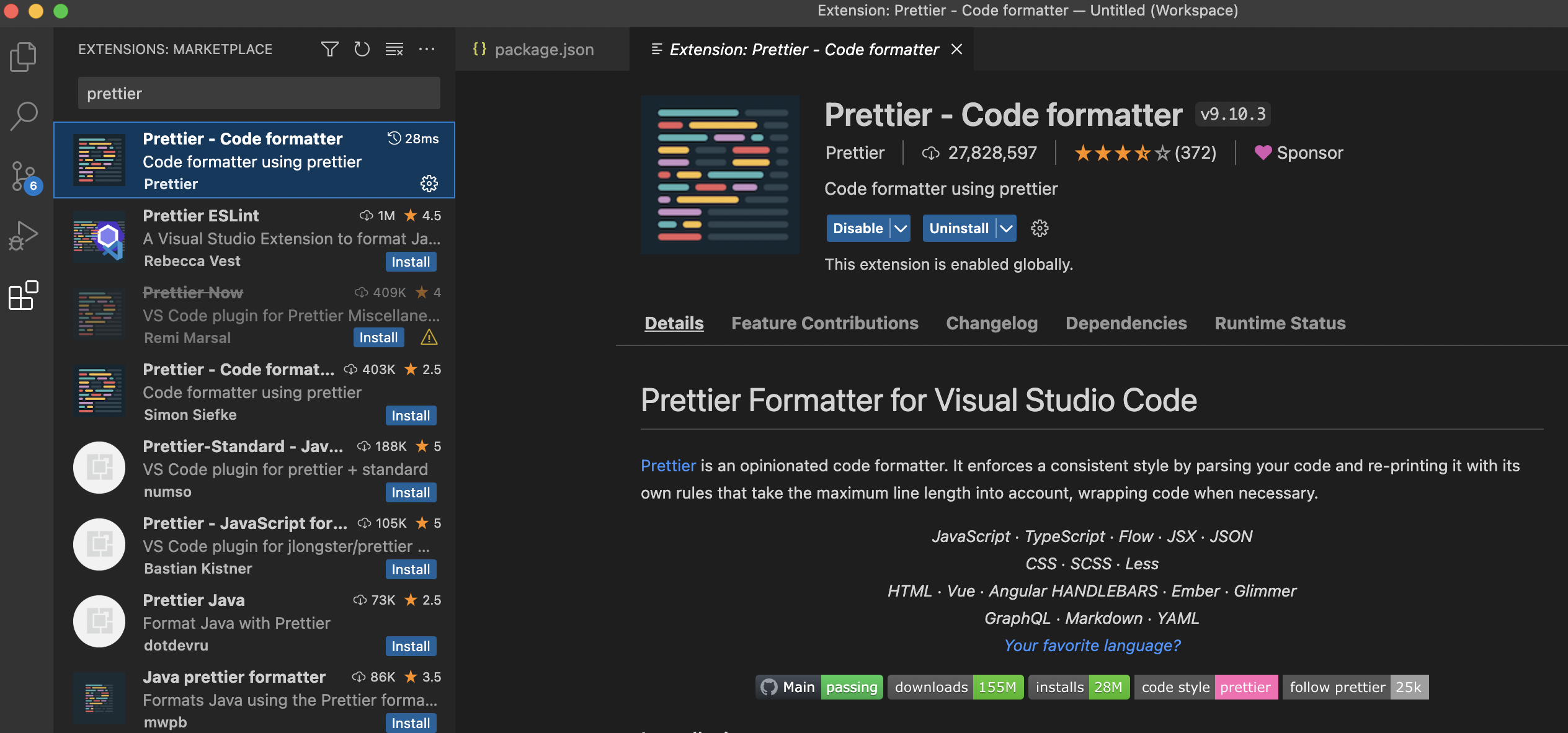1568x733 pixels.
Task: Click the downloads 155M badge
Action: pyautogui.click(x=955, y=687)
